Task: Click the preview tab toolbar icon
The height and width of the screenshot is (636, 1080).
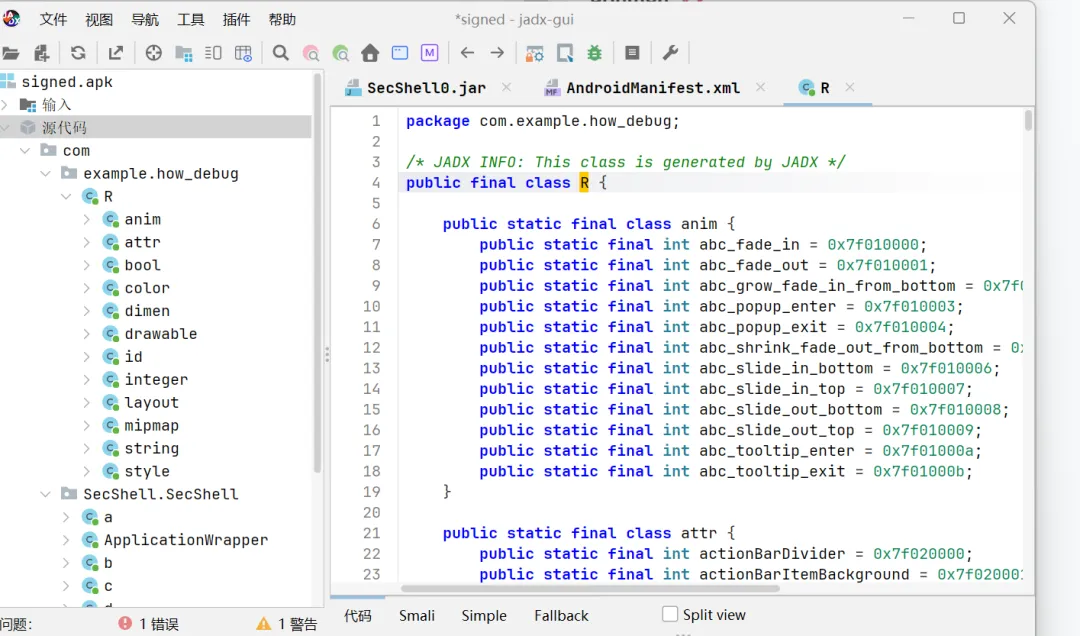Action: coord(214,53)
